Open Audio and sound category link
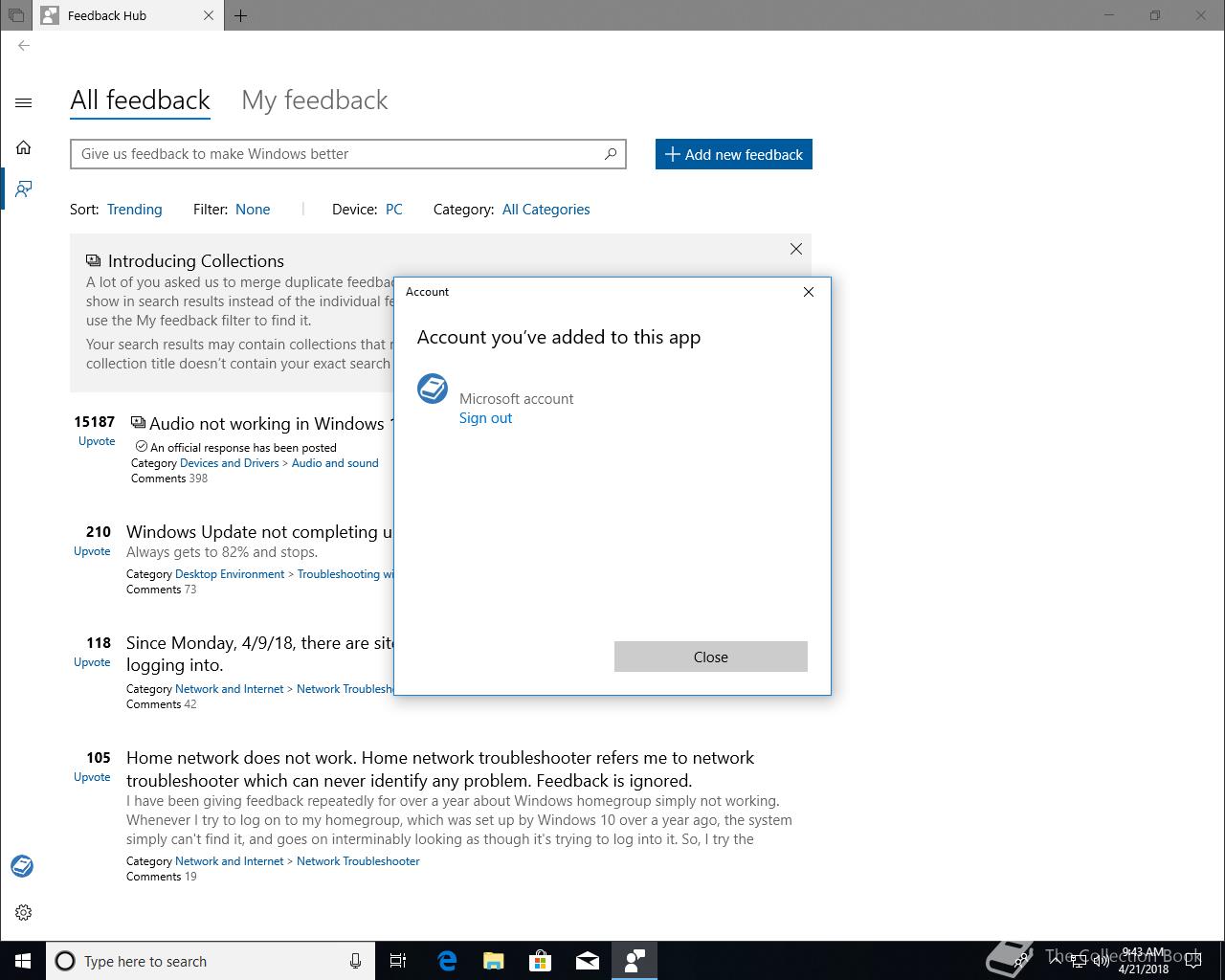Image resolution: width=1225 pixels, height=980 pixels. [x=335, y=463]
